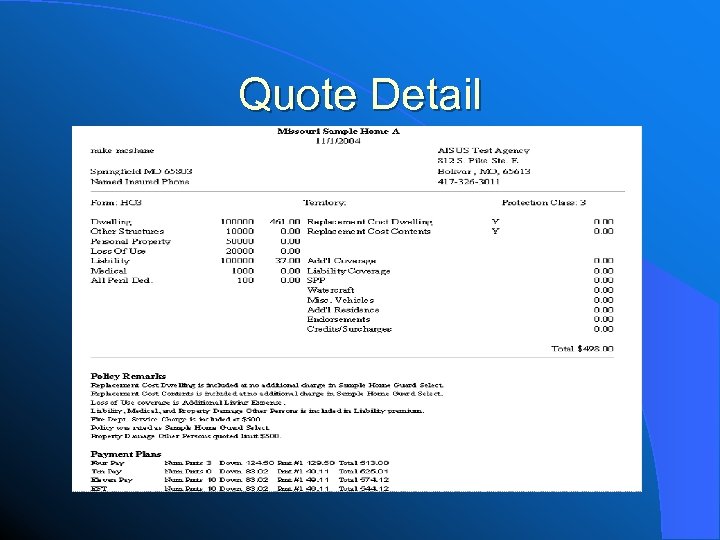Click the "Endorsements" label
The image size is (720, 540).
click(x=338, y=320)
